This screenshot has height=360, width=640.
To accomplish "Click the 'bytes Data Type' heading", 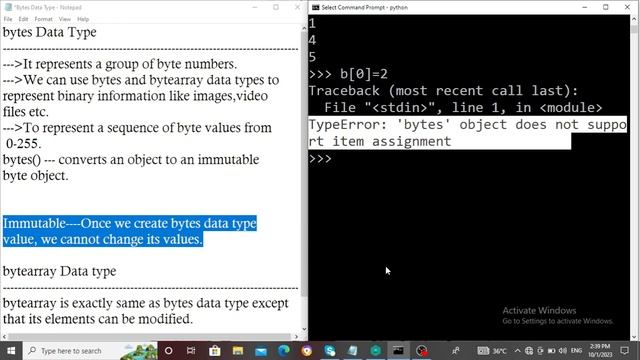I will (49, 32).
